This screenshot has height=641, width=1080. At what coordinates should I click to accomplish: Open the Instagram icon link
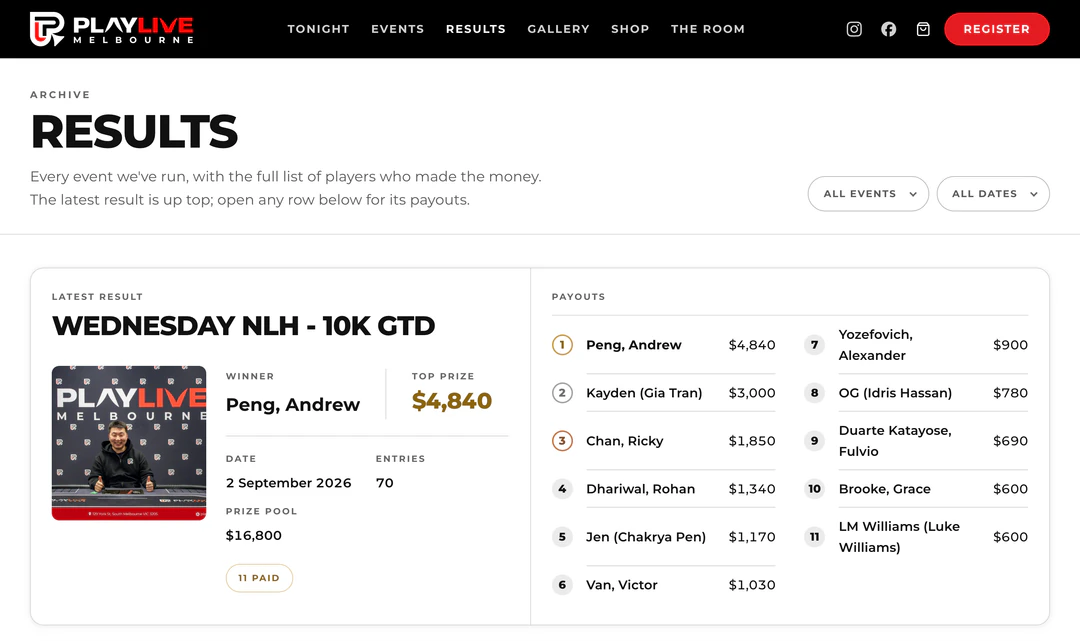(854, 29)
